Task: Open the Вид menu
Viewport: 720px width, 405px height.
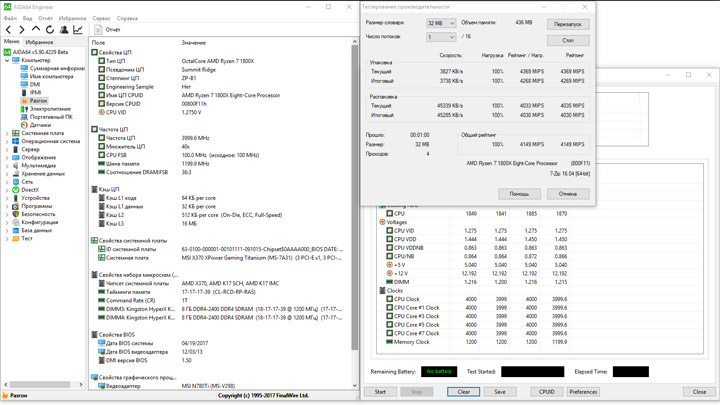Action: pos(28,18)
